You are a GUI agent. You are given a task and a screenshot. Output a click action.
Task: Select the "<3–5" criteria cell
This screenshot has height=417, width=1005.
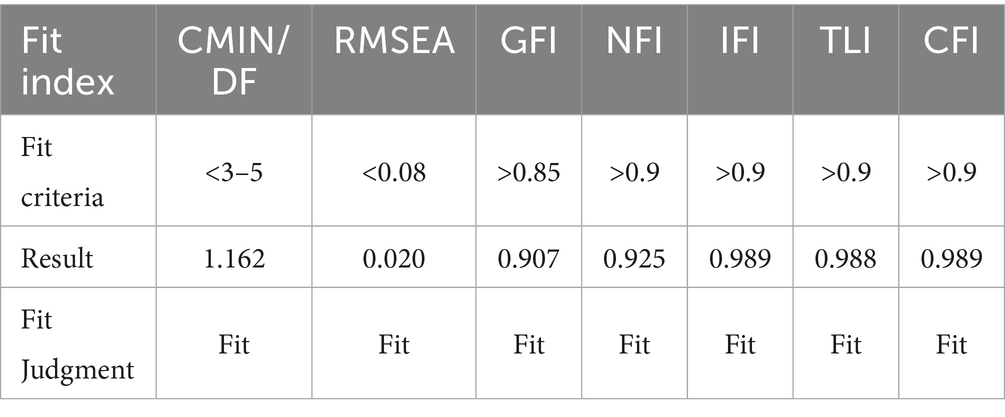point(235,172)
